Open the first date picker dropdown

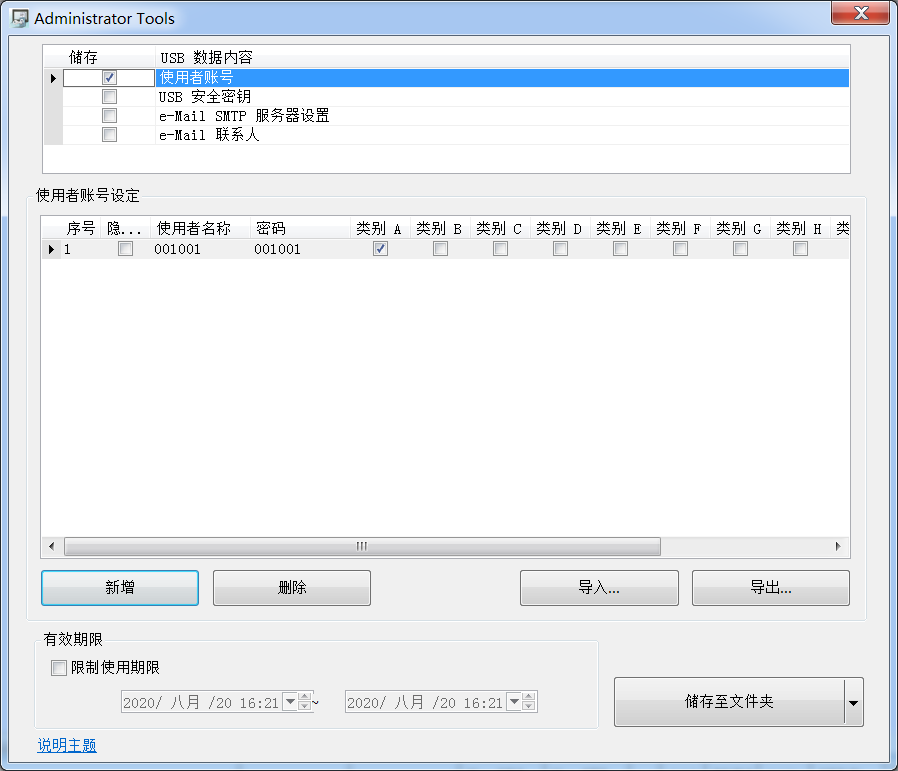click(289, 702)
